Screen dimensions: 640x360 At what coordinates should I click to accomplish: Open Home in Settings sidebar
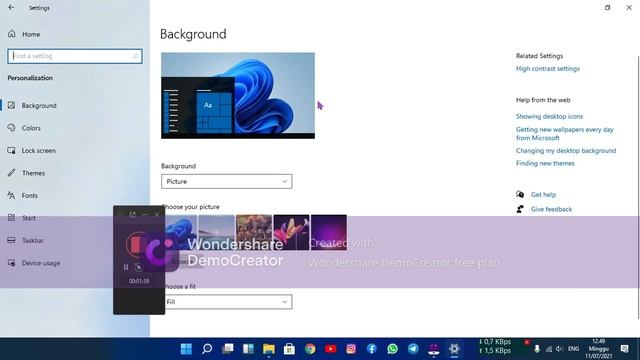(x=24, y=34)
